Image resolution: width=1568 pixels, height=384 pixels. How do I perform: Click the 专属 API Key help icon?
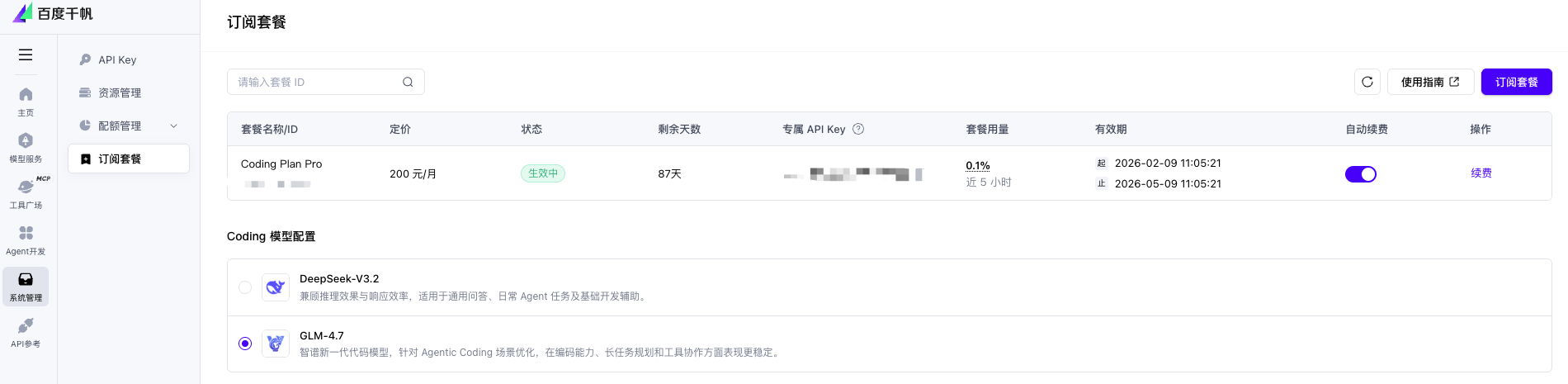(x=858, y=129)
